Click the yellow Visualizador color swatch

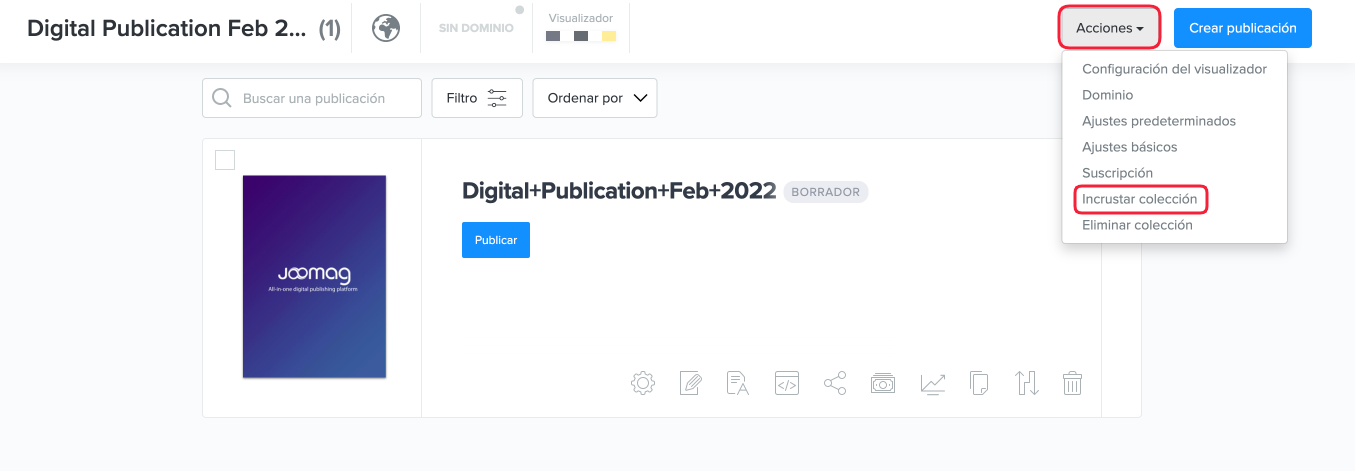[608, 37]
